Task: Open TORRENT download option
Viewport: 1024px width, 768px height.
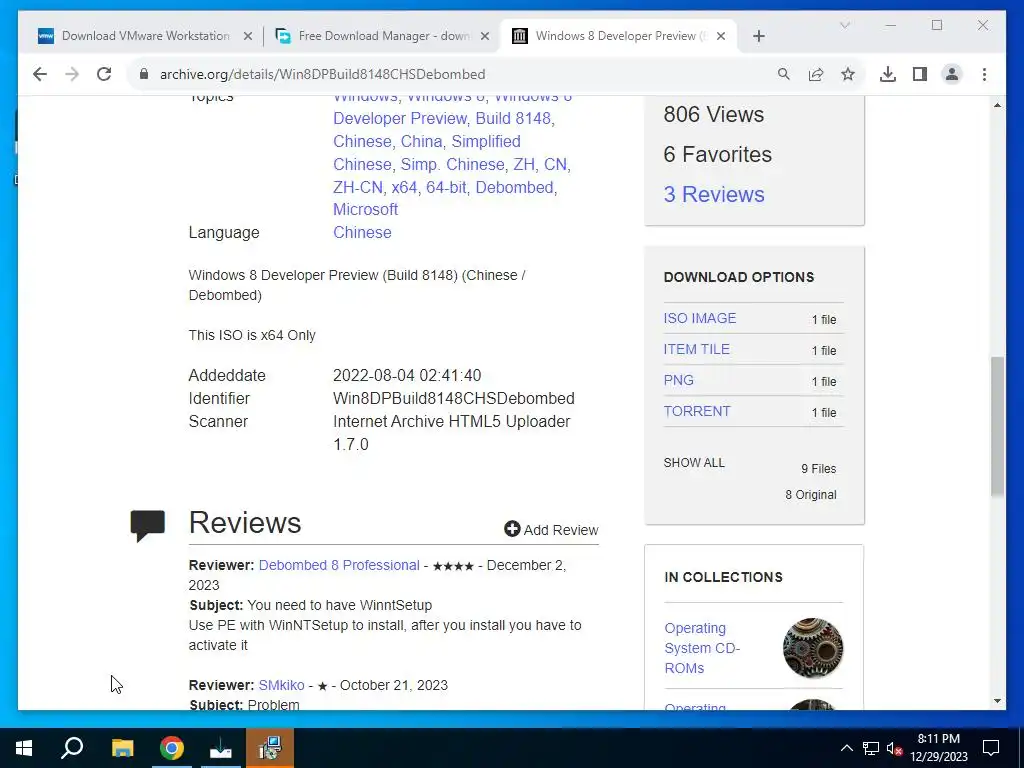Action: click(697, 411)
